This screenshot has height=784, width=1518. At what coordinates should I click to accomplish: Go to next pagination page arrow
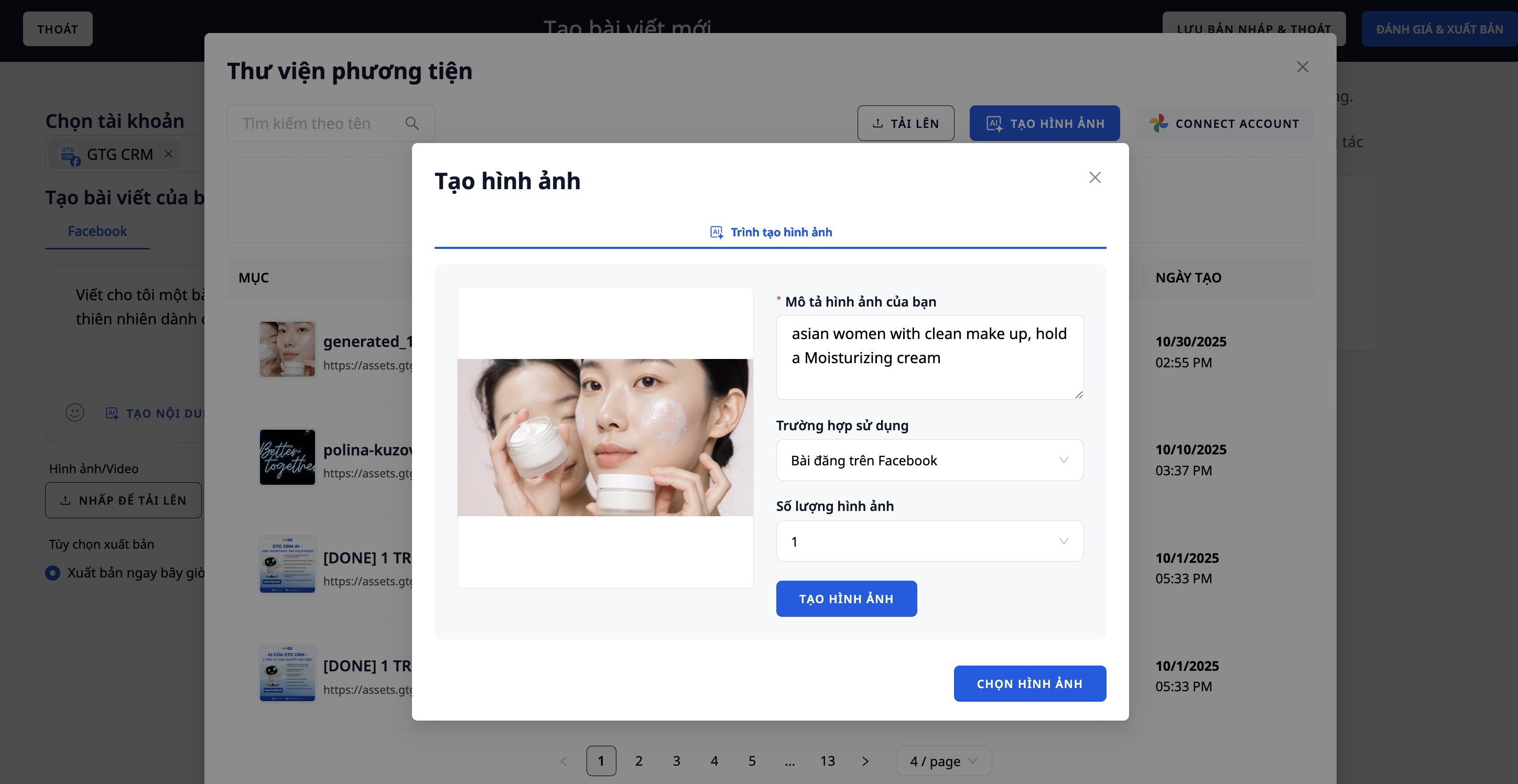(864, 760)
